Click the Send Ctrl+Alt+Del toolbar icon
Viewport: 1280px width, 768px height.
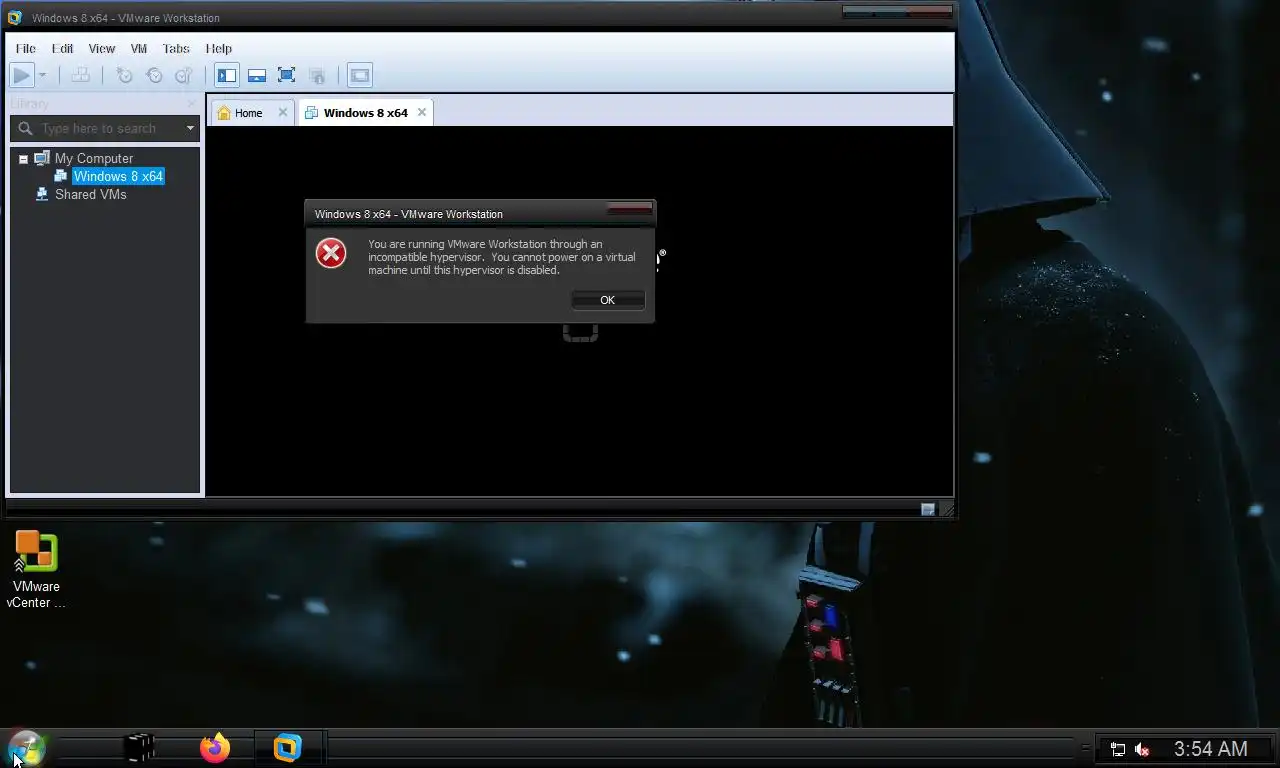(81, 75)
